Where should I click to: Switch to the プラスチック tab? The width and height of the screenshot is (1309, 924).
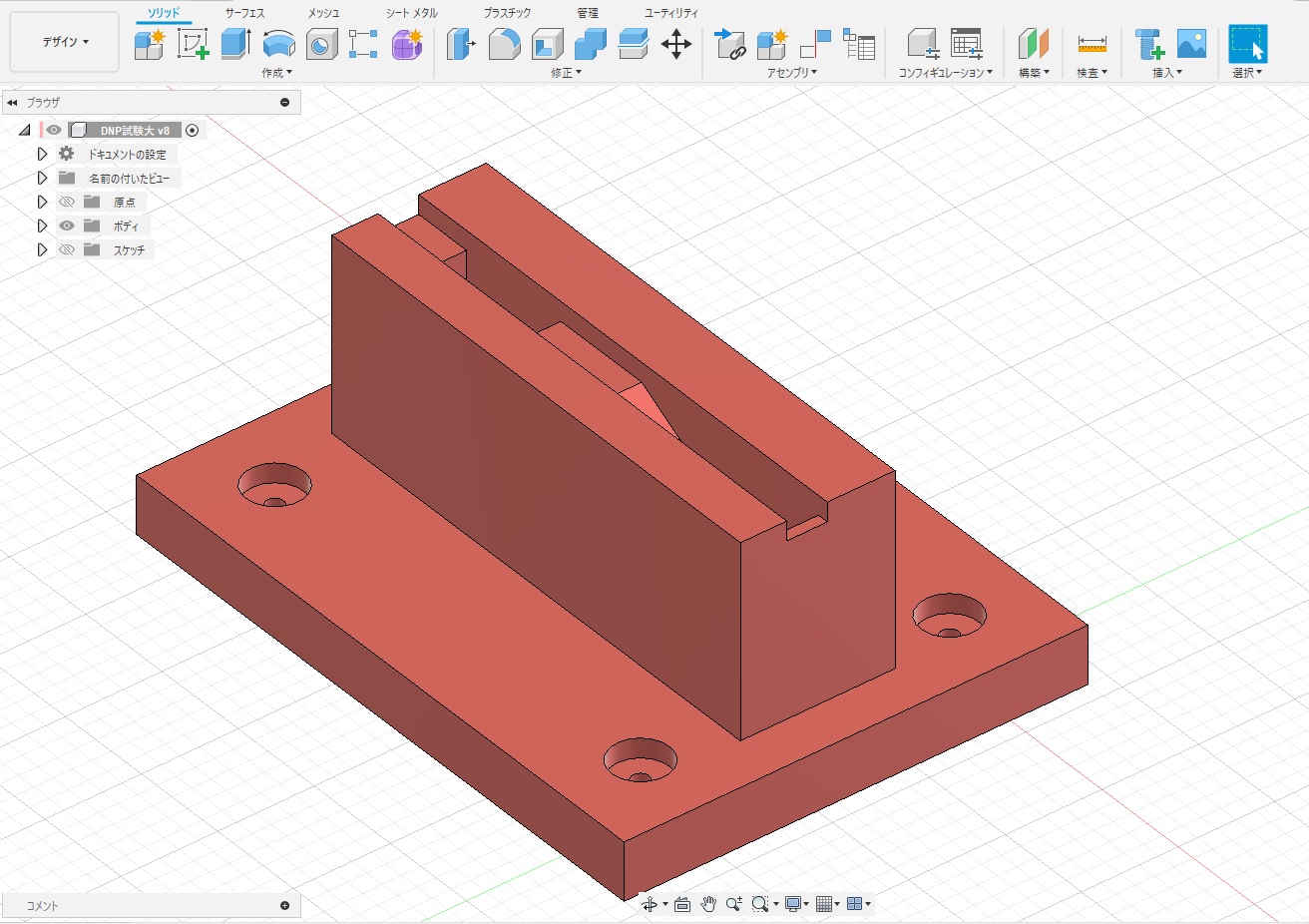507,13
